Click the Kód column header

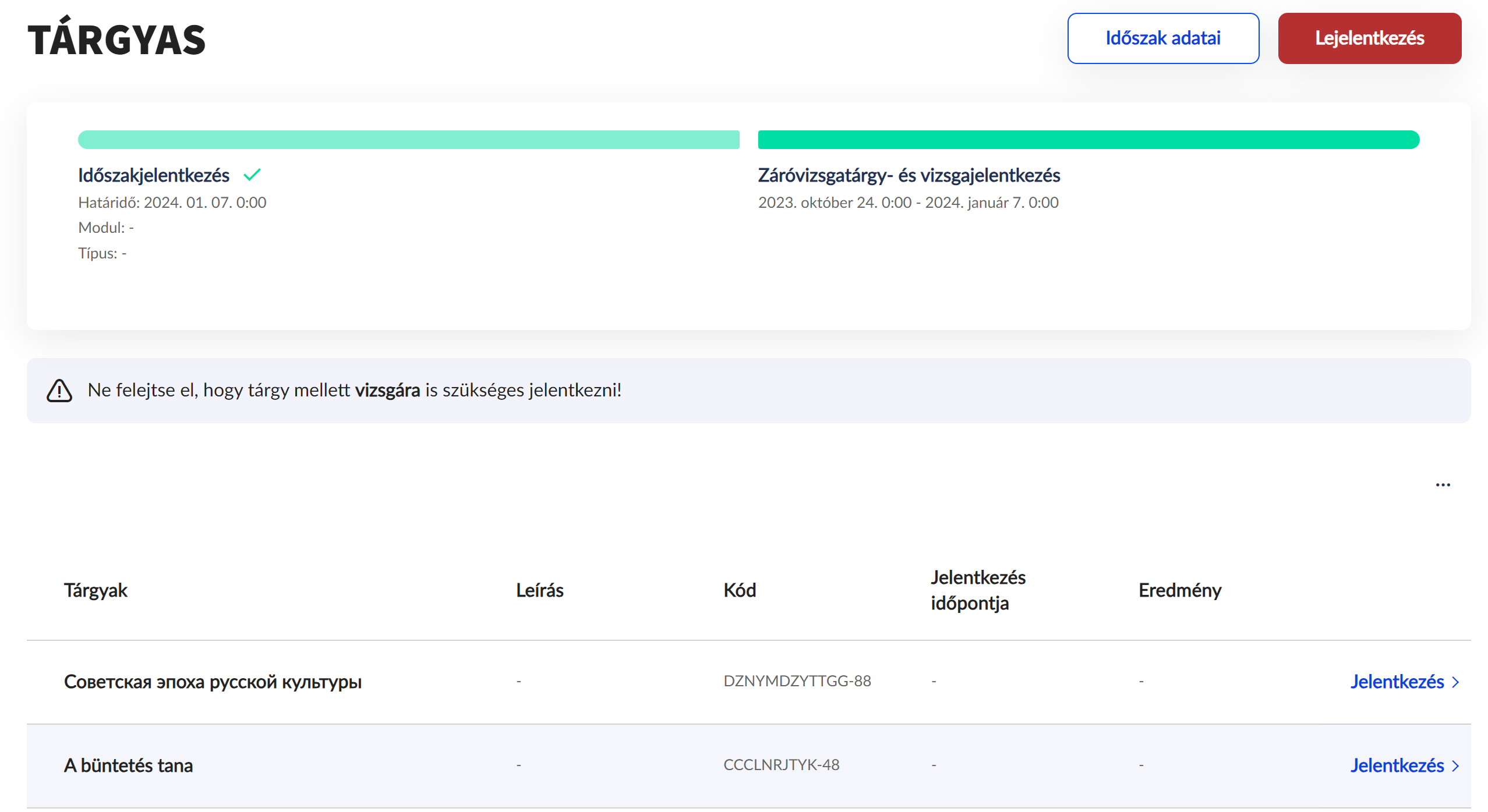tap(739, 590)
